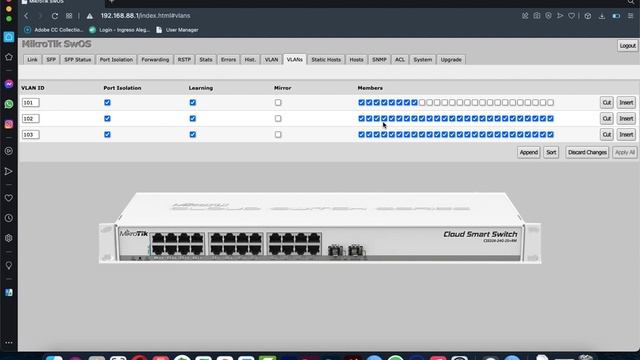Go back to the previous page

click(x=26, y=16)
